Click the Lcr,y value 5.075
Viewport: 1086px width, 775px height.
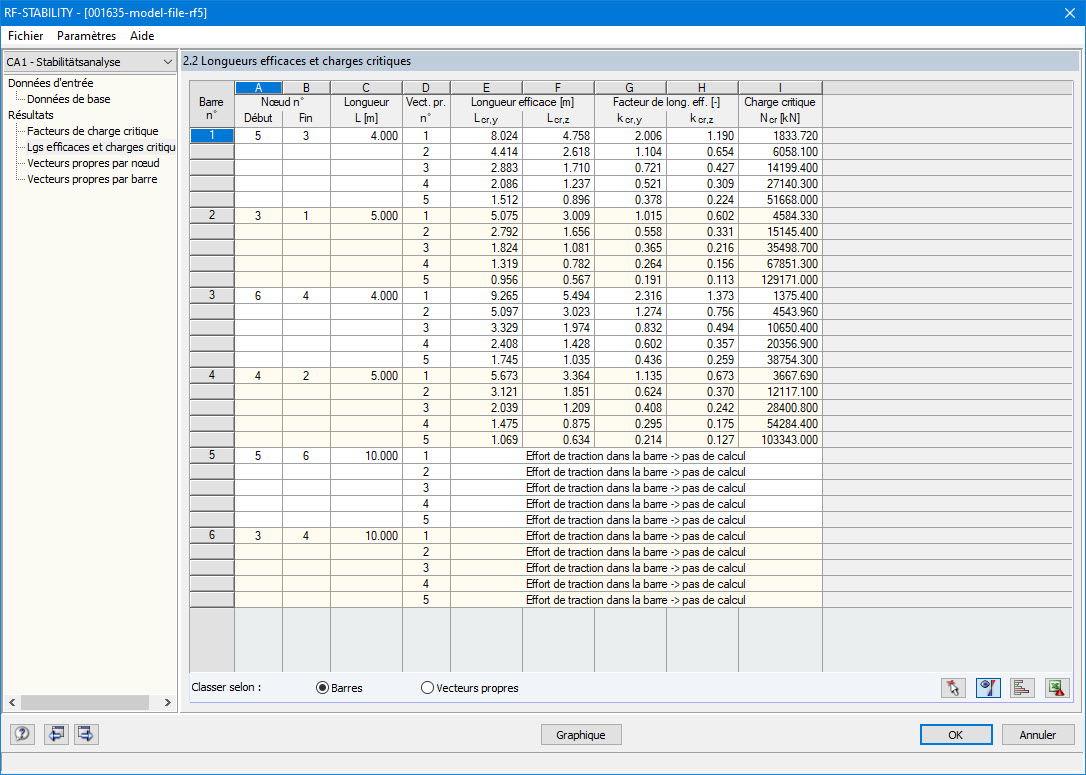tap(486, 216)
